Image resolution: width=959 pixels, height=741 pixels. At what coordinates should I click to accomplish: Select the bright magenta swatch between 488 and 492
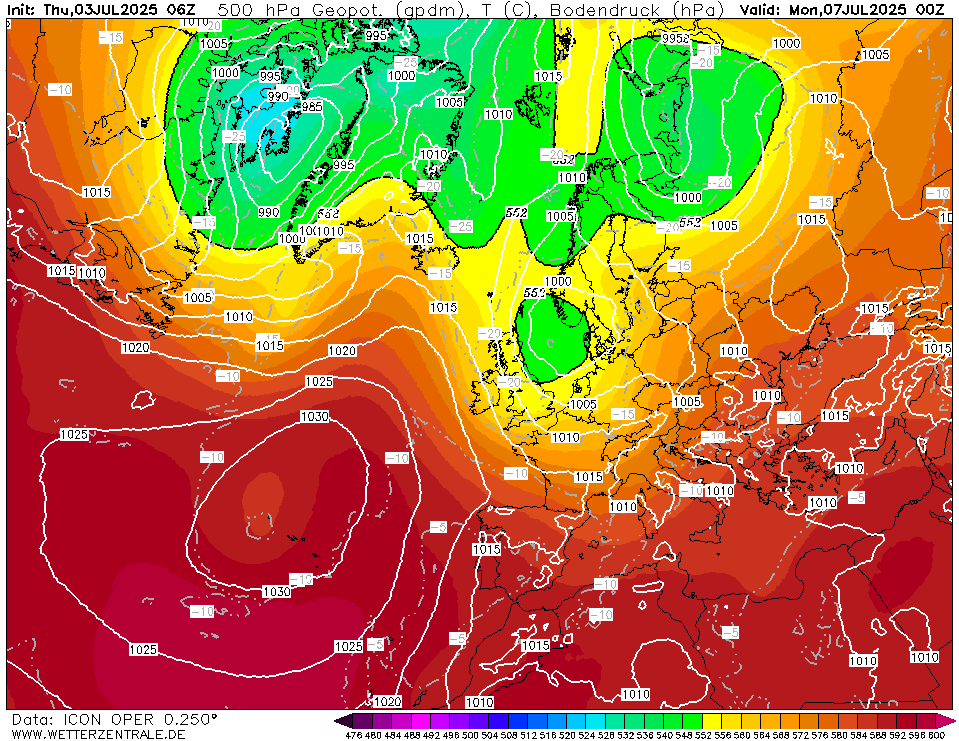tap(422, 720)
